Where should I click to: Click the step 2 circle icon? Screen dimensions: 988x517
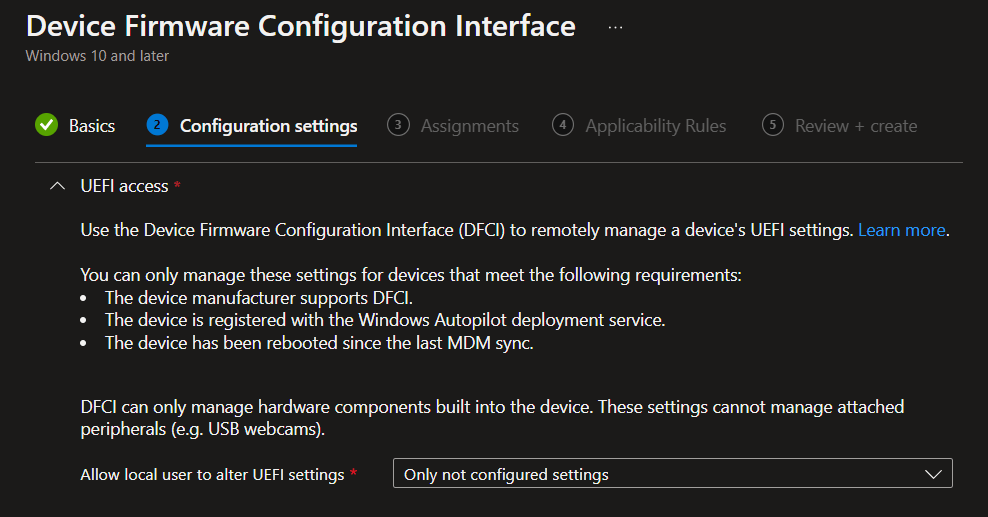(156, 125)
